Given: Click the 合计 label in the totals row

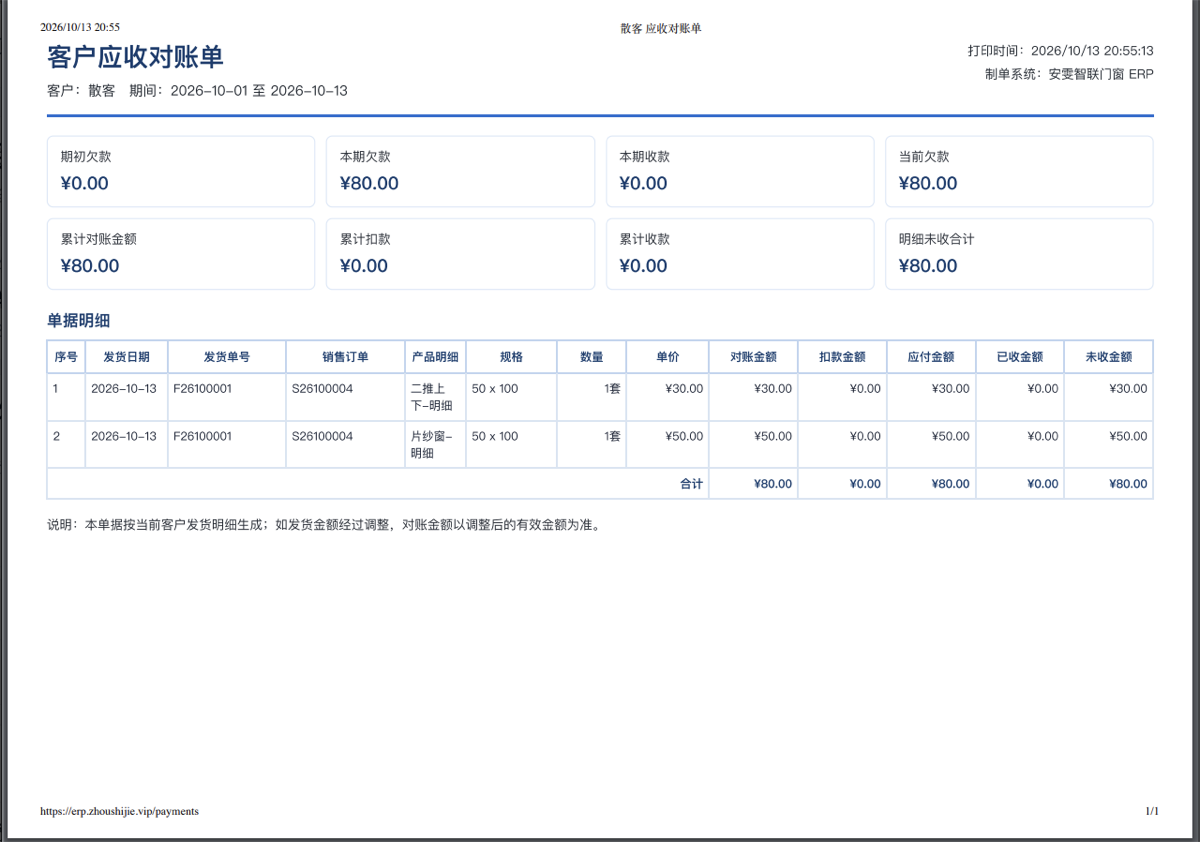Looking at the screenshot, I should (x=692, y=484).
